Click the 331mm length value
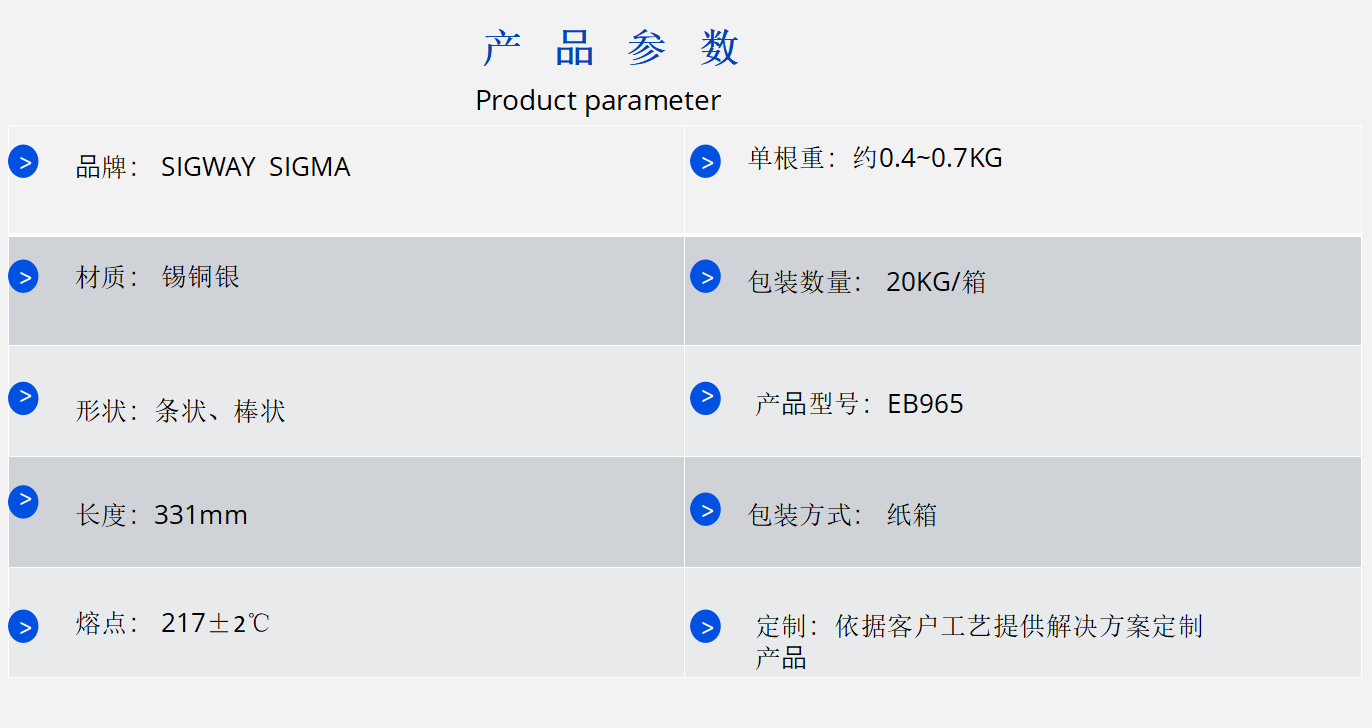 coord(201,515)
